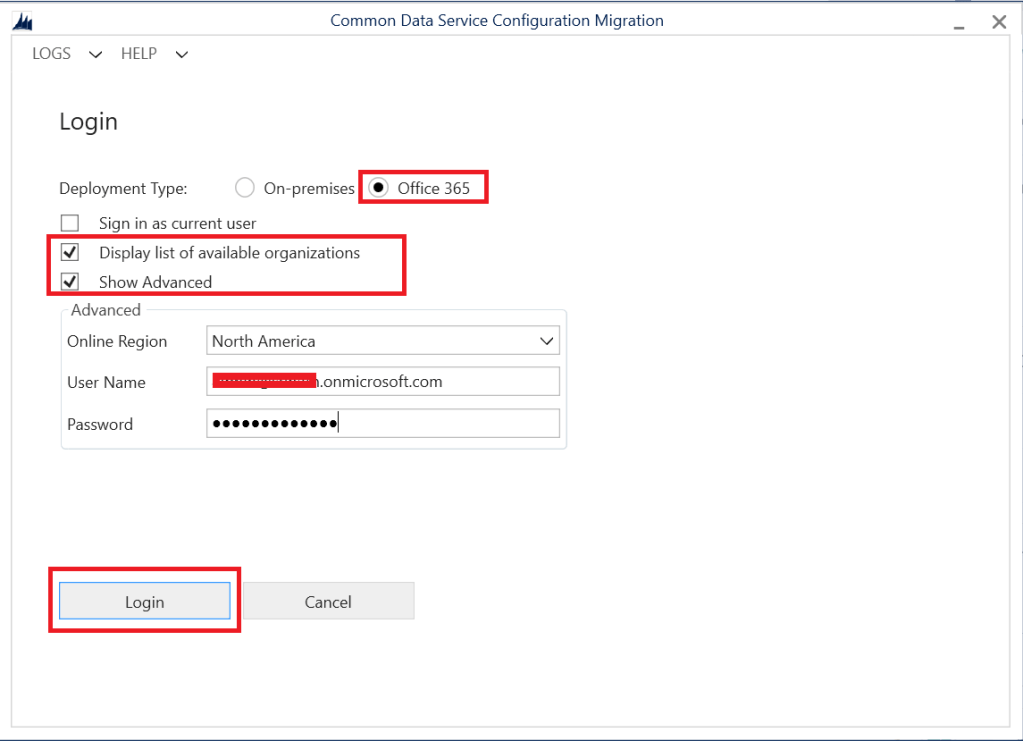Click the Advanced group box header
Viewport: 1023px width, 741px height.
coord(105,310)
